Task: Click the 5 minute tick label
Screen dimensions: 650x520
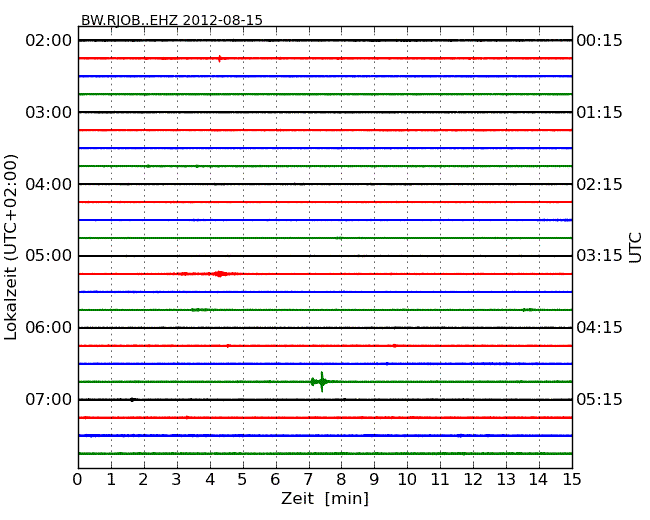Action: coord(243,480)
